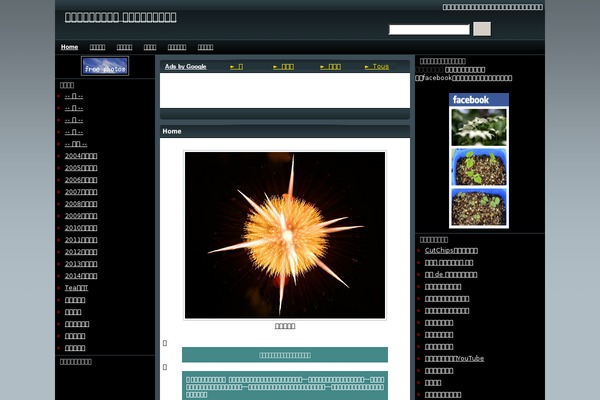
Task: Open the YouTube link in right sidebar
Action: [x=454, y=358]
